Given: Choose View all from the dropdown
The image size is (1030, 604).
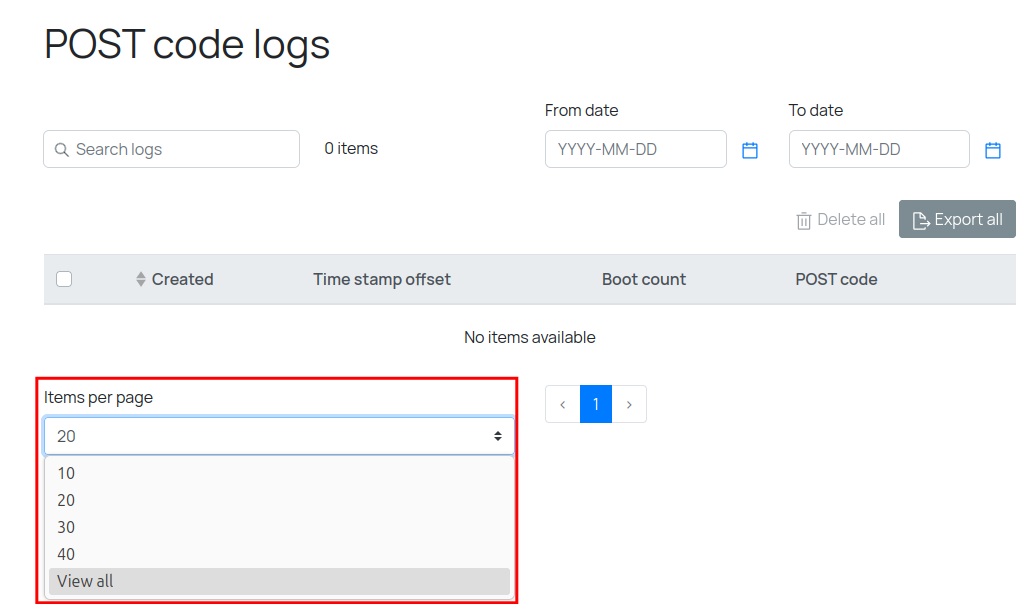Looking at the screenshot, I should pyautogui.click(x=85, y=581).
